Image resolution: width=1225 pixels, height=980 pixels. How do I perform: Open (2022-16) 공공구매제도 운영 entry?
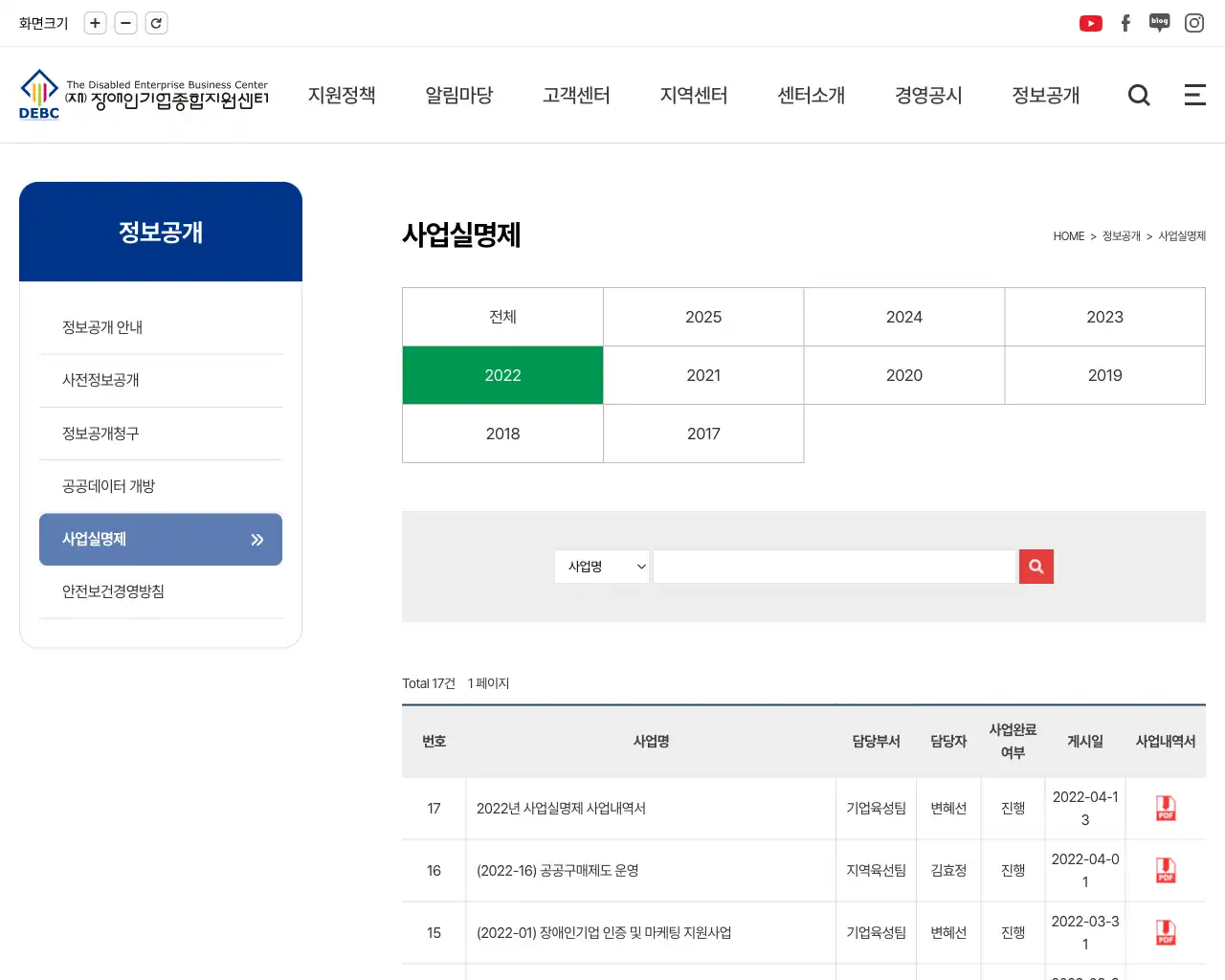[x=557, y=871]
